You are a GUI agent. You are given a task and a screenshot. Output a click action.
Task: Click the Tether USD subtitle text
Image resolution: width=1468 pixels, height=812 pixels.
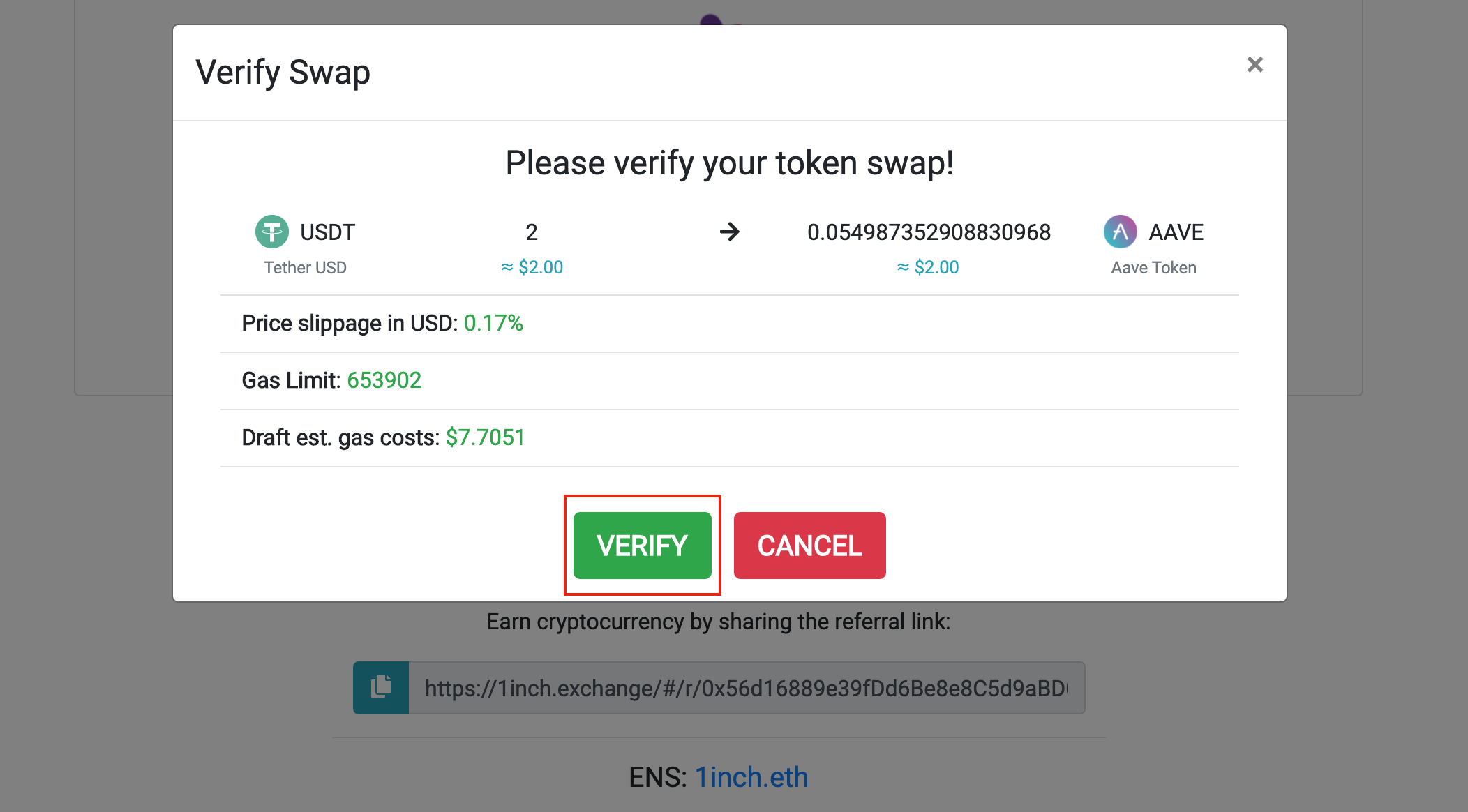point(305,268)
